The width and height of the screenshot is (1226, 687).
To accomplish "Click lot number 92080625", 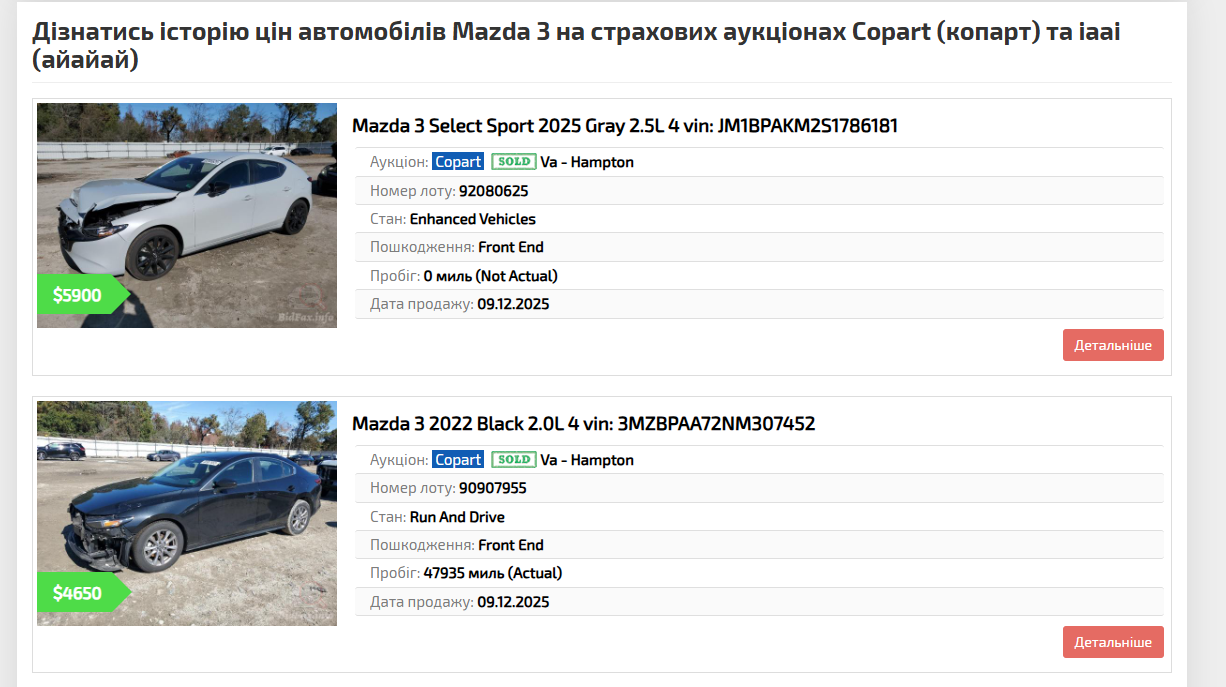I will (x=493, y=191).
